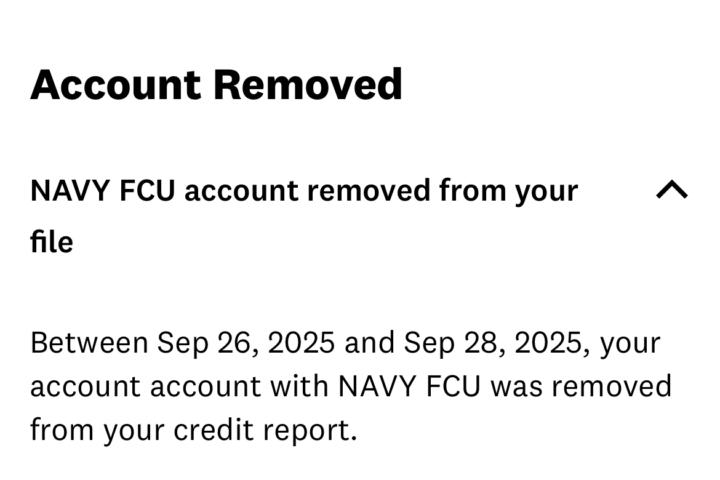Image resolution: width=720 pixels, height=480 pixels.
Task: Click 'NAVY FCU' in the bold title
Action: coord(103,190)
